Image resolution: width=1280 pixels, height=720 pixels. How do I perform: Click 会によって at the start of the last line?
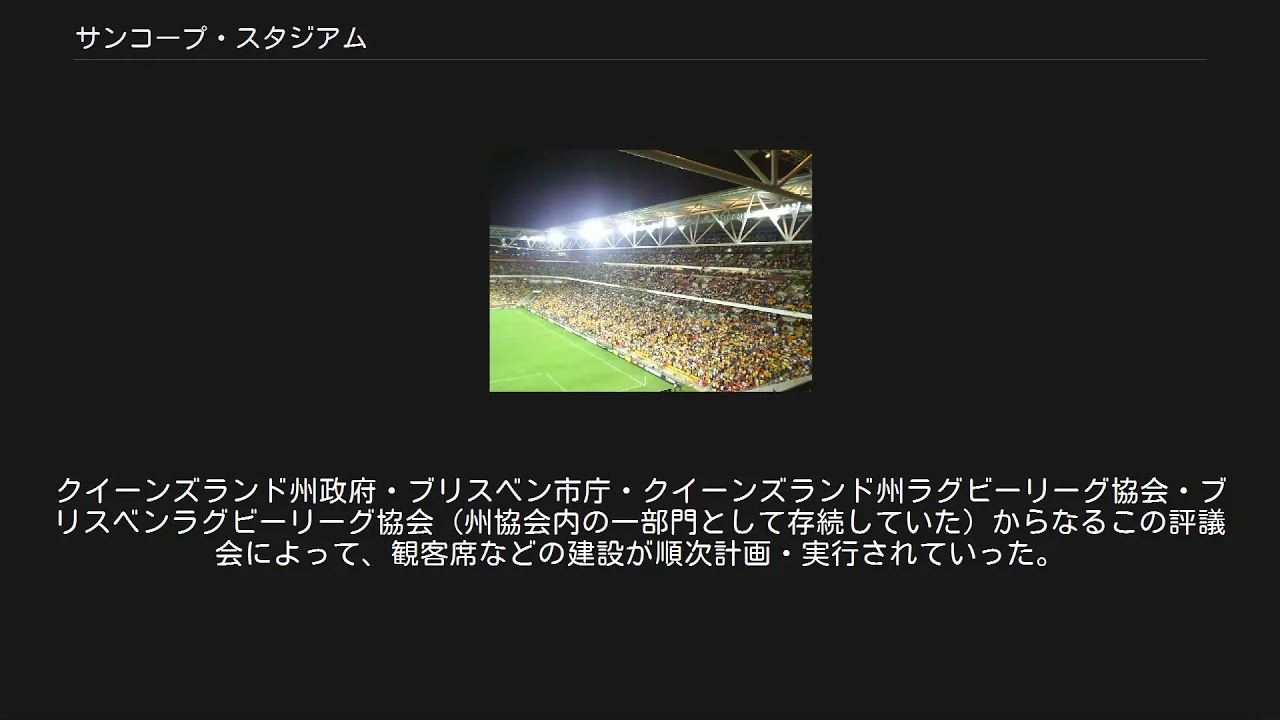pyautogui.click(x=273, y=553)
